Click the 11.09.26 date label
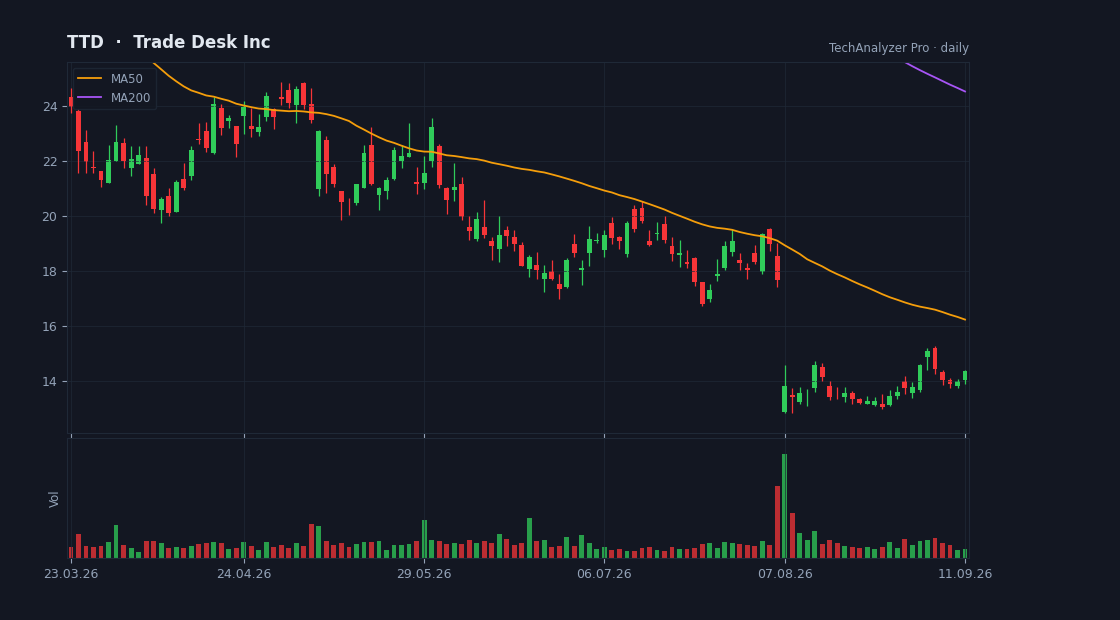The height and width of the screenshot is (620, 1120). [x=965, y=574]
